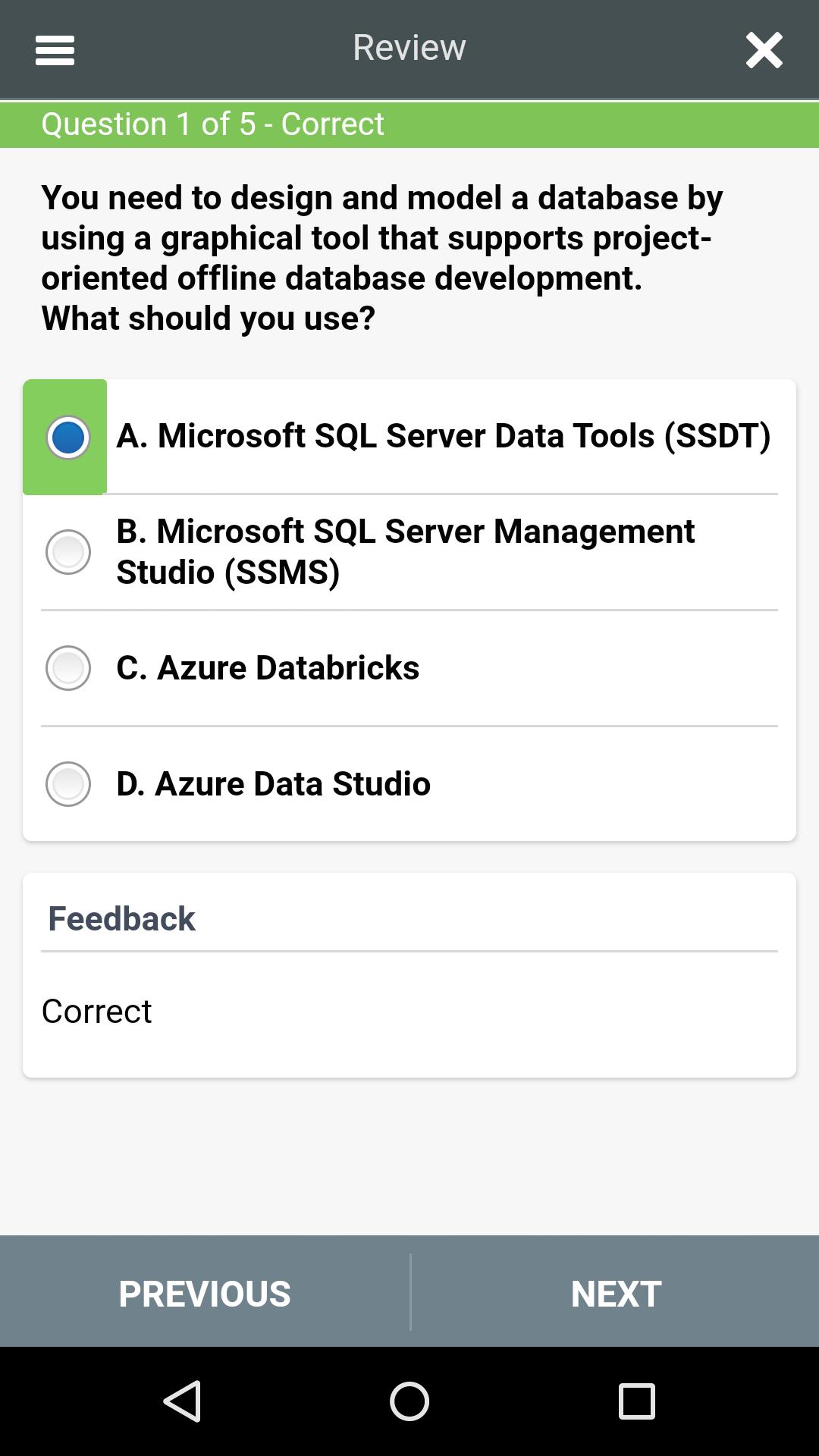Close the review with X icon
The image size is (819, 1456).
764,50
